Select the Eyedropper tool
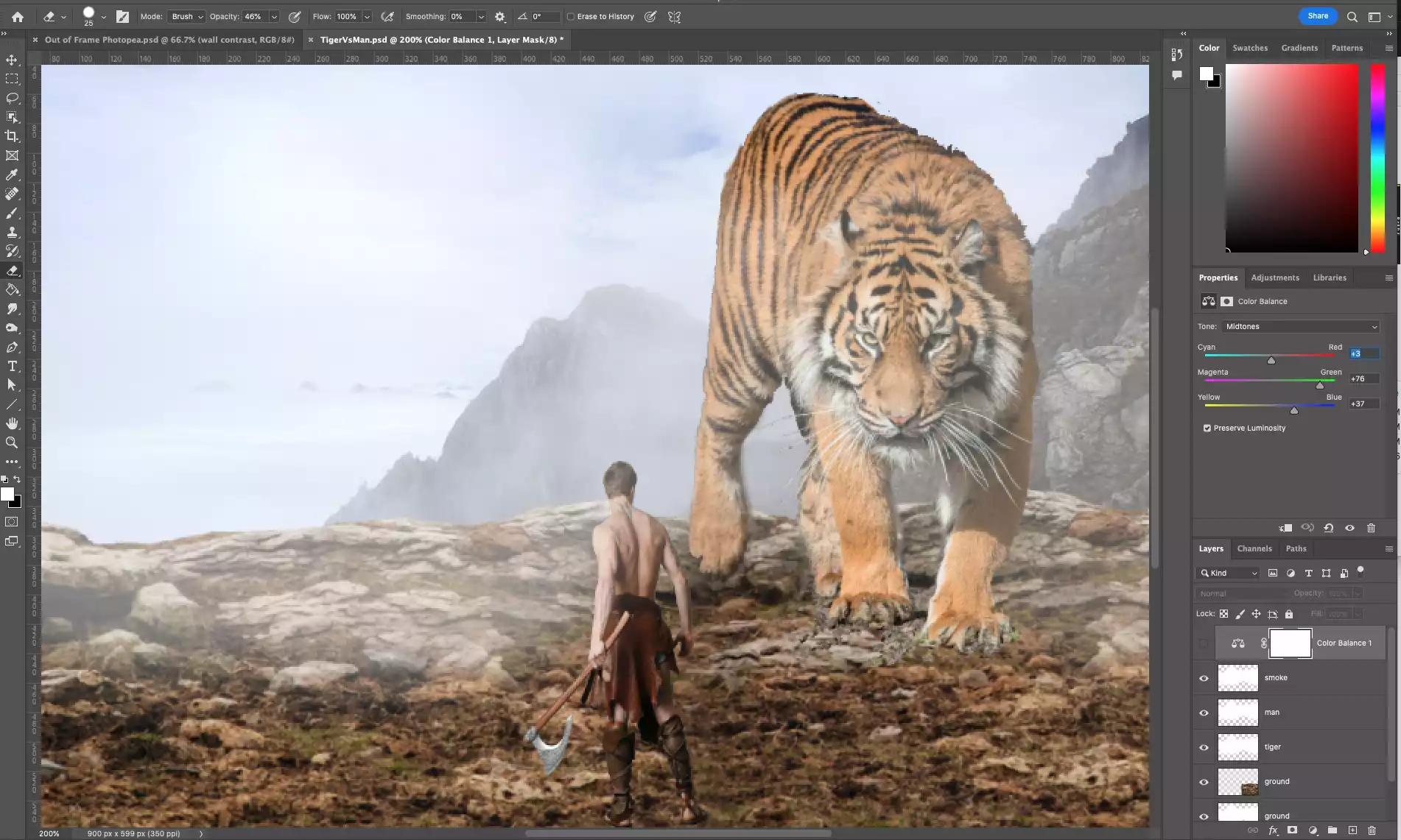 click(12, 174)
